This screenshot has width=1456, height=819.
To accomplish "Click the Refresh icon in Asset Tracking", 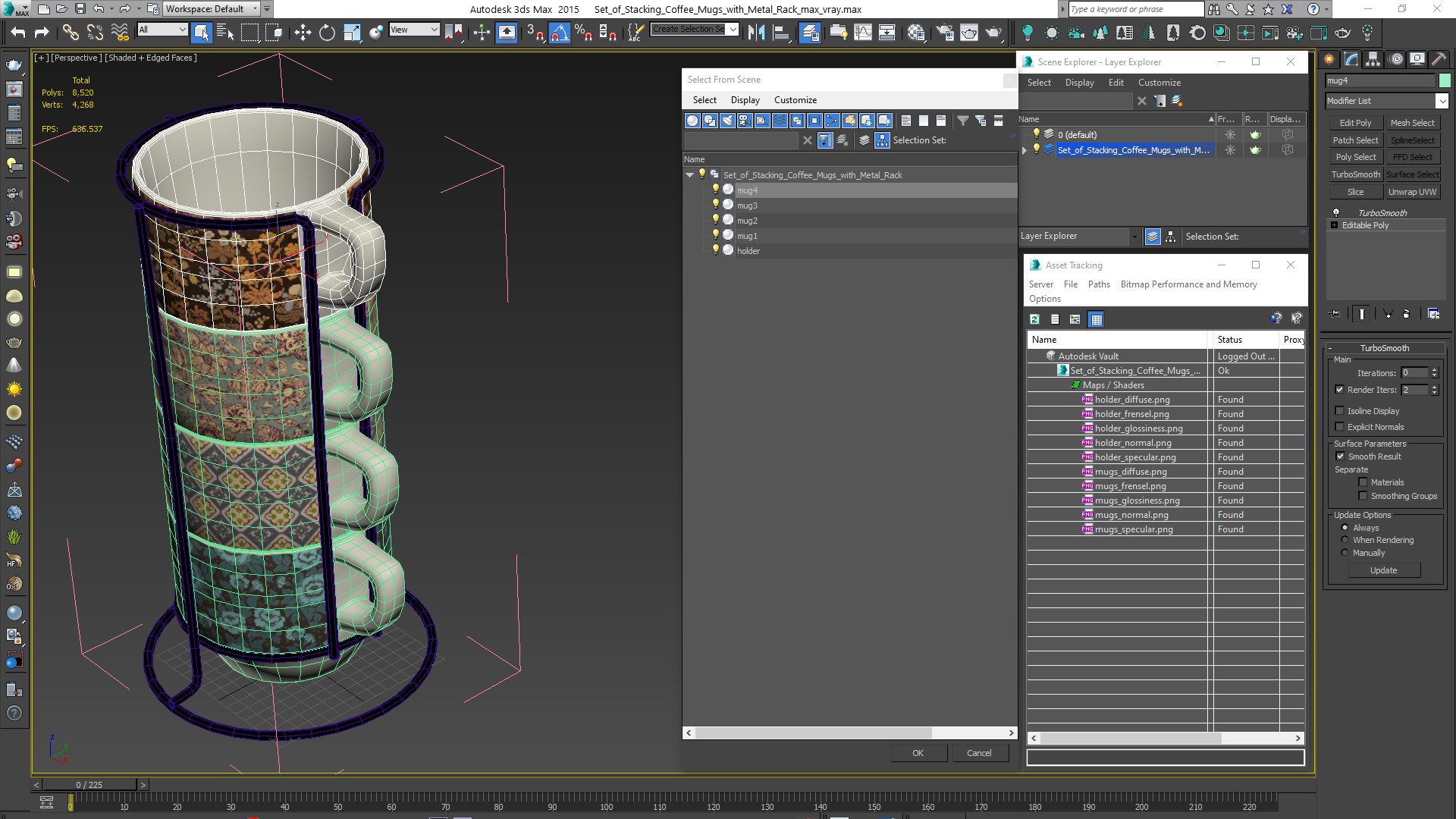I will [x=1034, y=319].
